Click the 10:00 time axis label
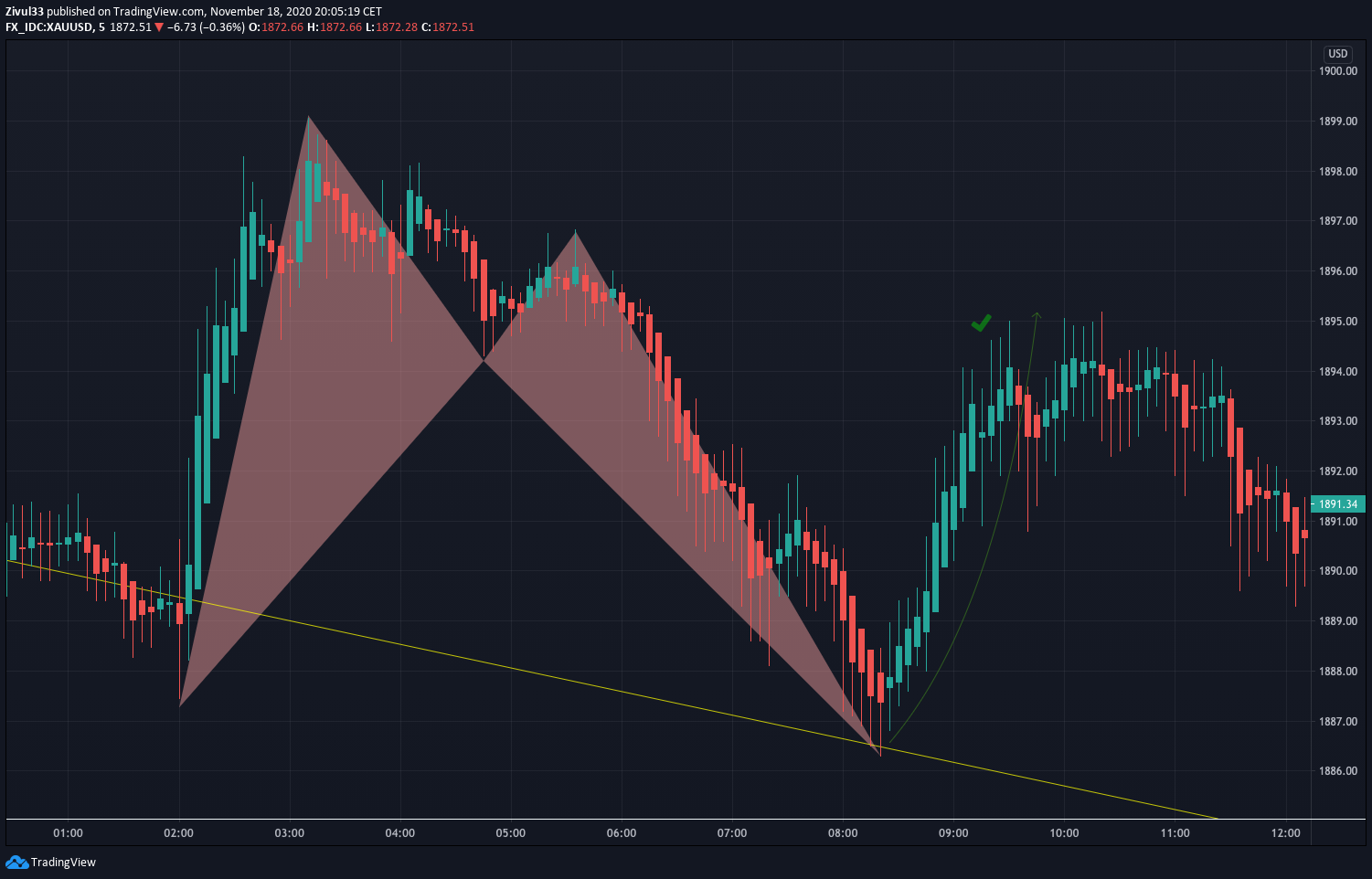 [1064, 833]
